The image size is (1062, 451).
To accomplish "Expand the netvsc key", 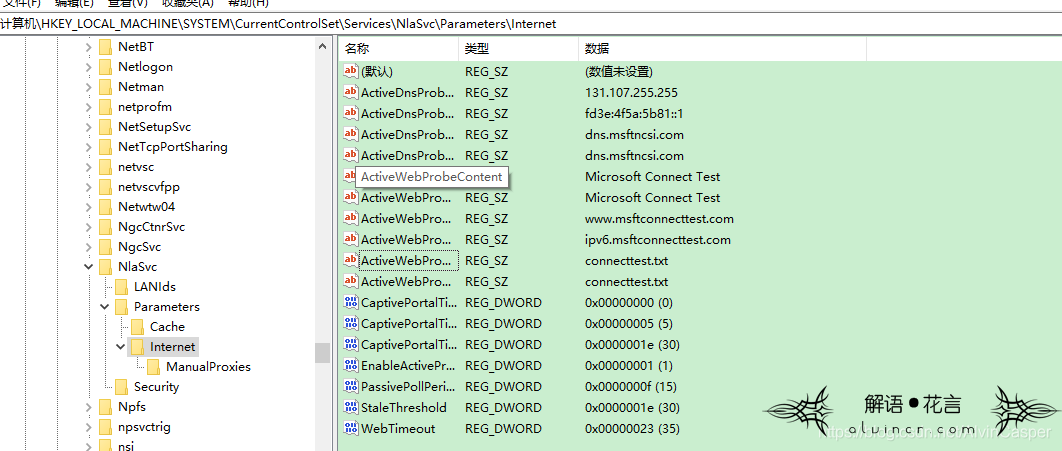I will (x=89, y=167).
